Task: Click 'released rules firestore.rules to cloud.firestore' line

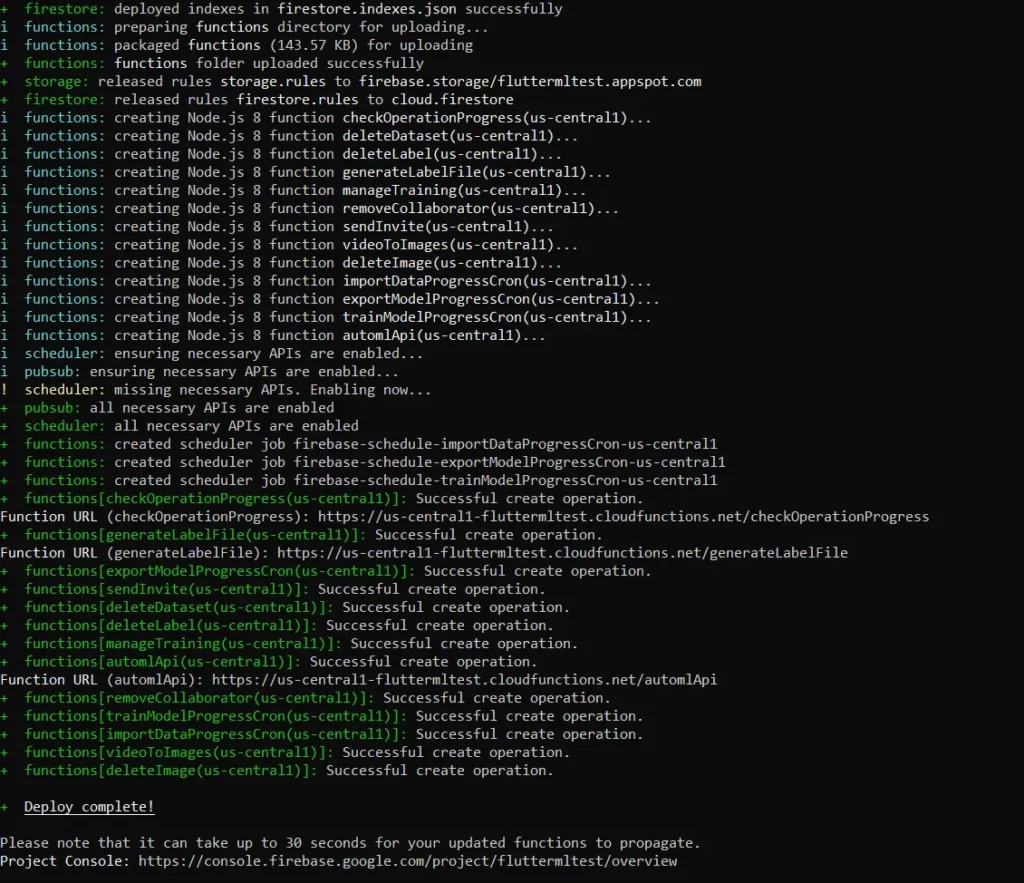Action: tap(257, 99)
